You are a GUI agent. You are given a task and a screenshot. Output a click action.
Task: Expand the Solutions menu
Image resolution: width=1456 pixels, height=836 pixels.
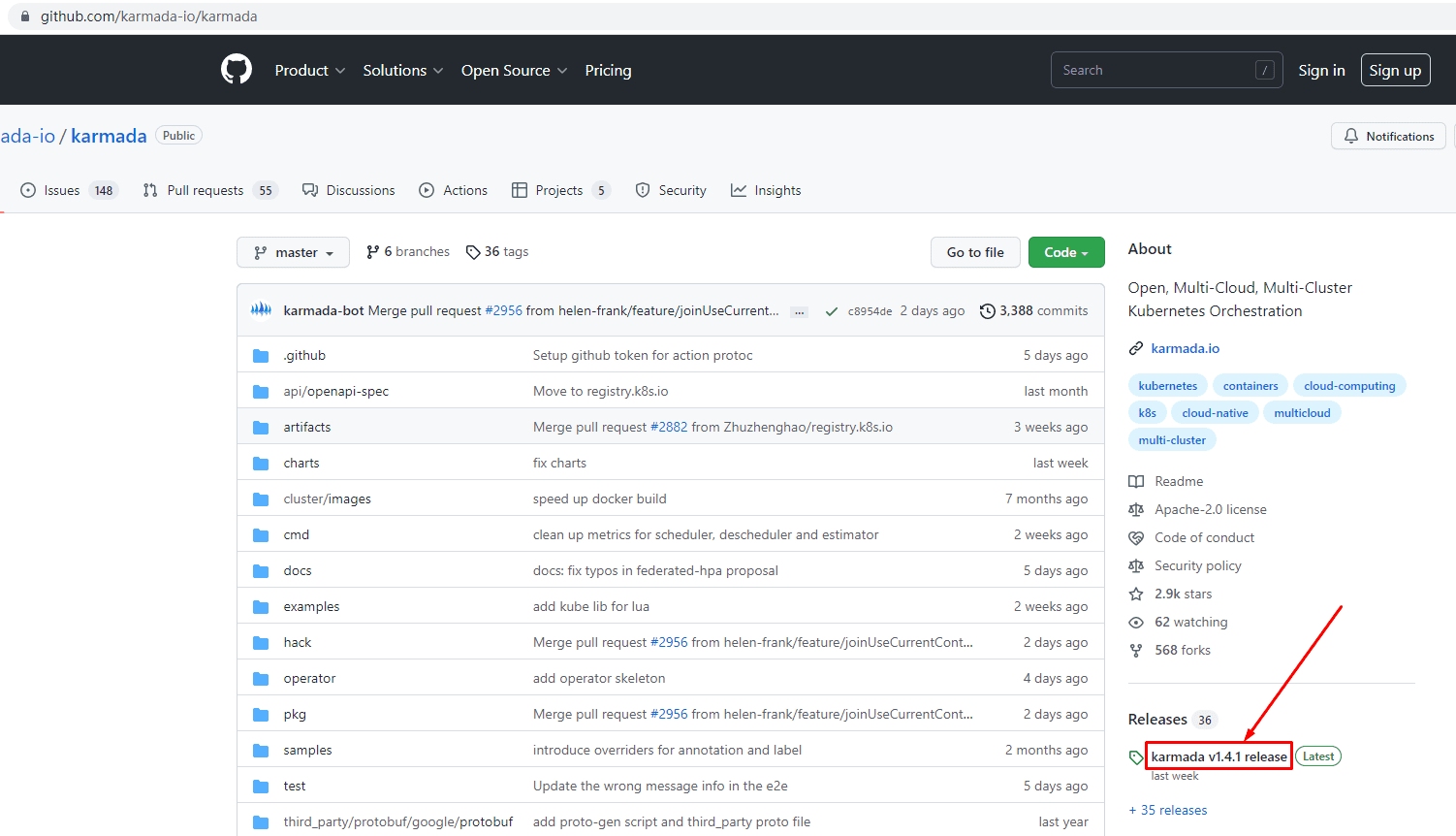click(403, 71)
